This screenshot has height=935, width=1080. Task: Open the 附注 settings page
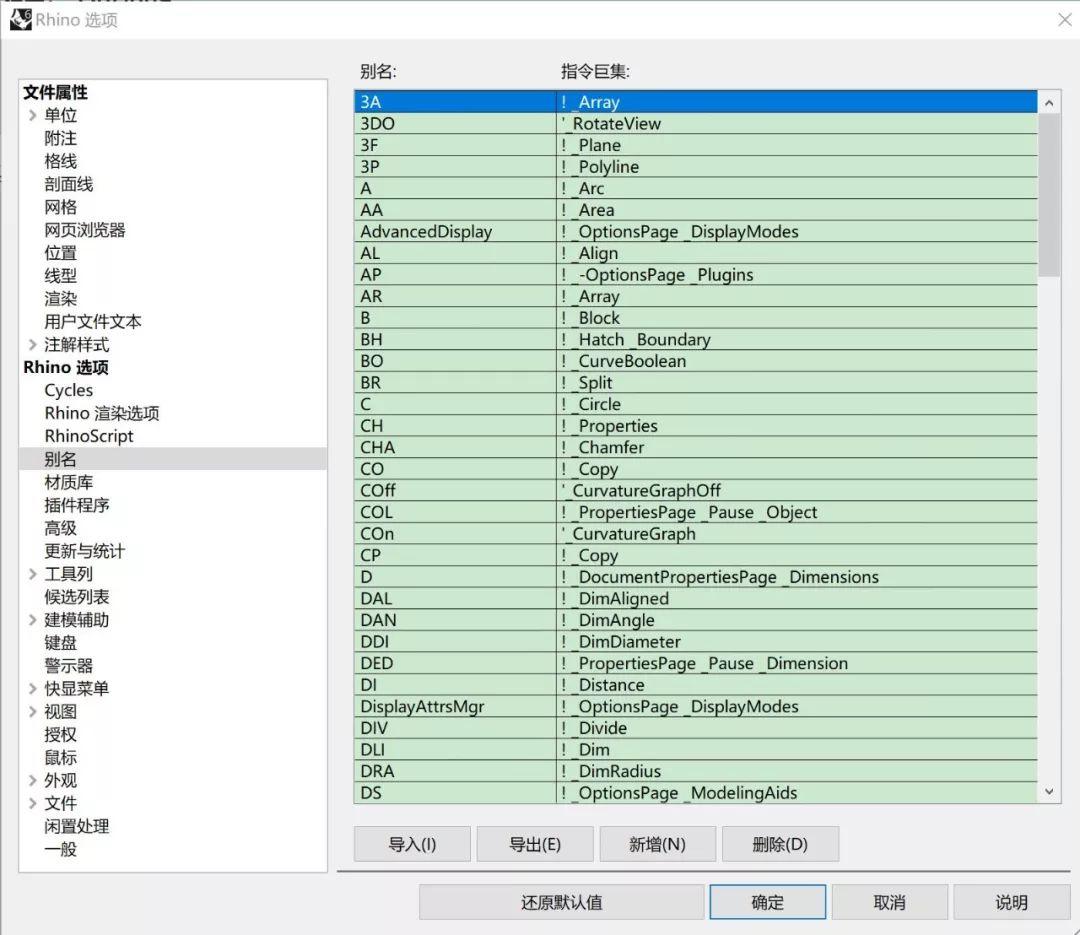[61, 138]
